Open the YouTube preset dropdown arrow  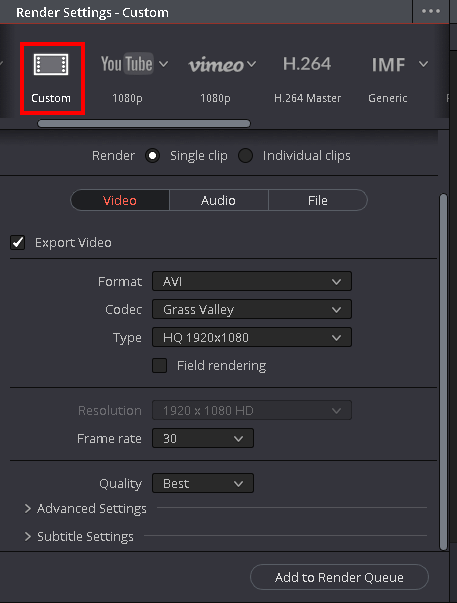[163, 64]
